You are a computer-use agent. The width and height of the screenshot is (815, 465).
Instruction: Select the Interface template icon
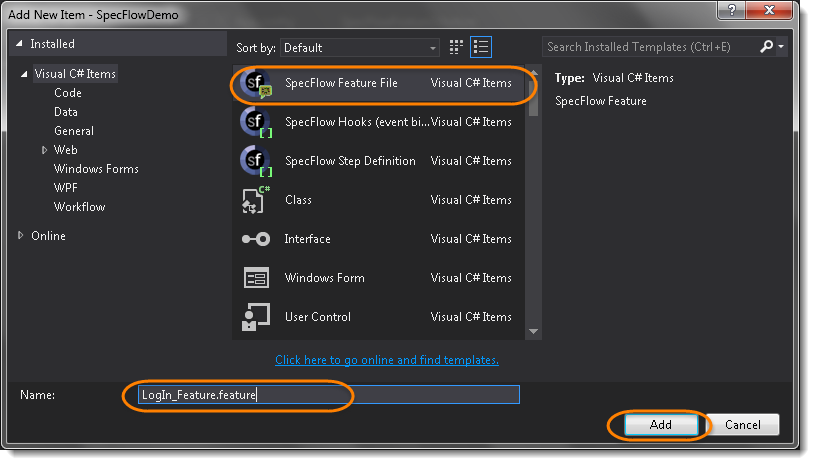click(256, 239)
